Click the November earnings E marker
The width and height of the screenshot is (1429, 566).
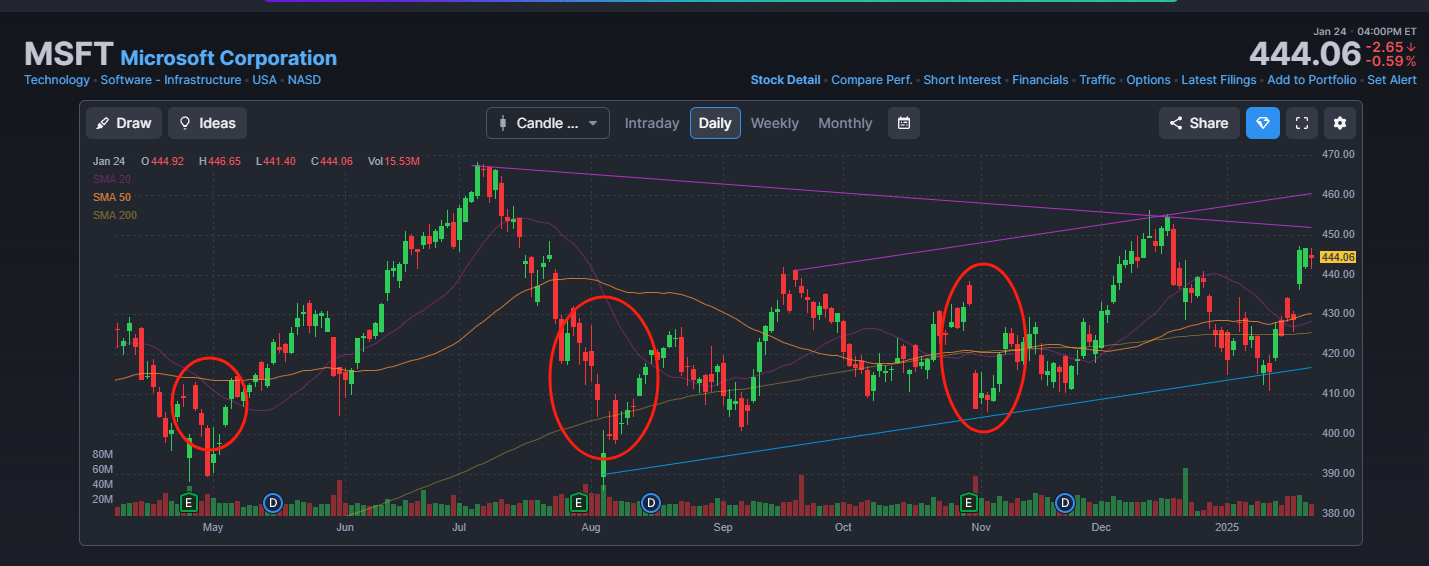968,501
